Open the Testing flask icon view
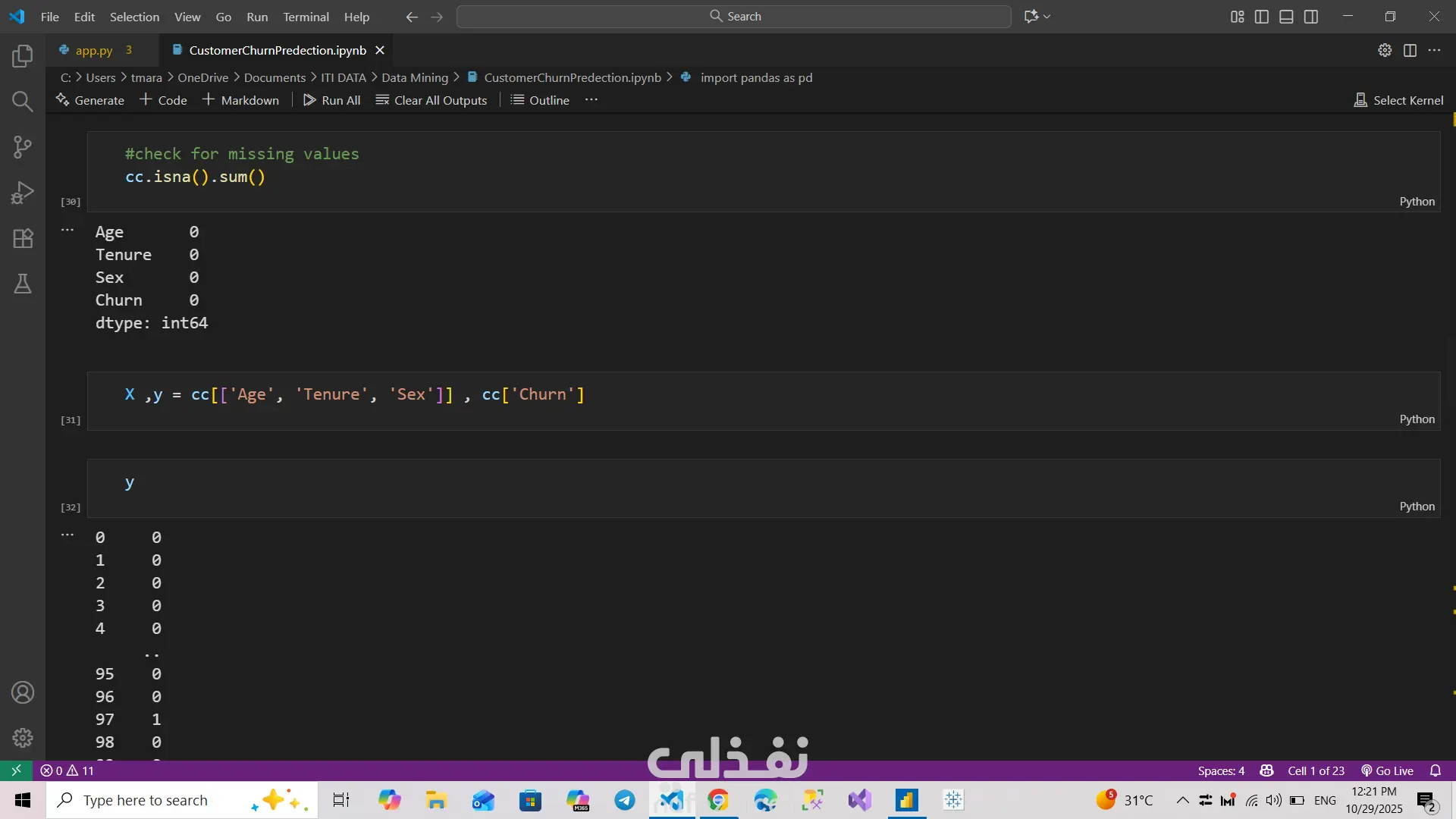The height and width of the screenshot is (819, 1456). pyautogui.click(x=23, y=284)
